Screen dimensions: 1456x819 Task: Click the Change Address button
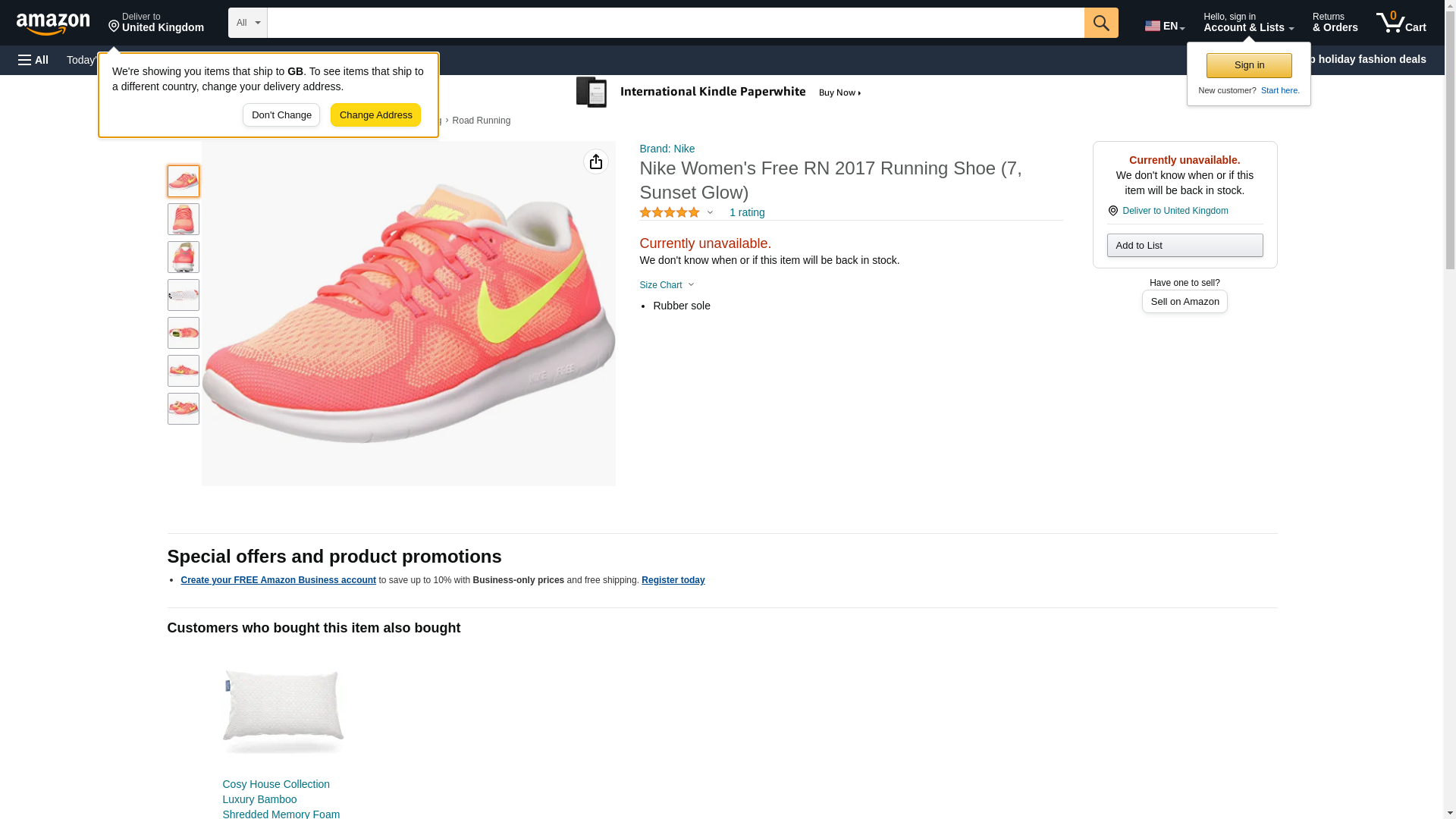375,115
